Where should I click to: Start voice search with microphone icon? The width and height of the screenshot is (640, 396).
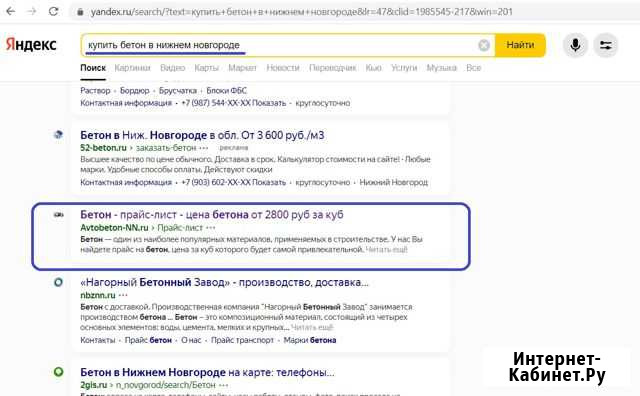tap(575, 45)
